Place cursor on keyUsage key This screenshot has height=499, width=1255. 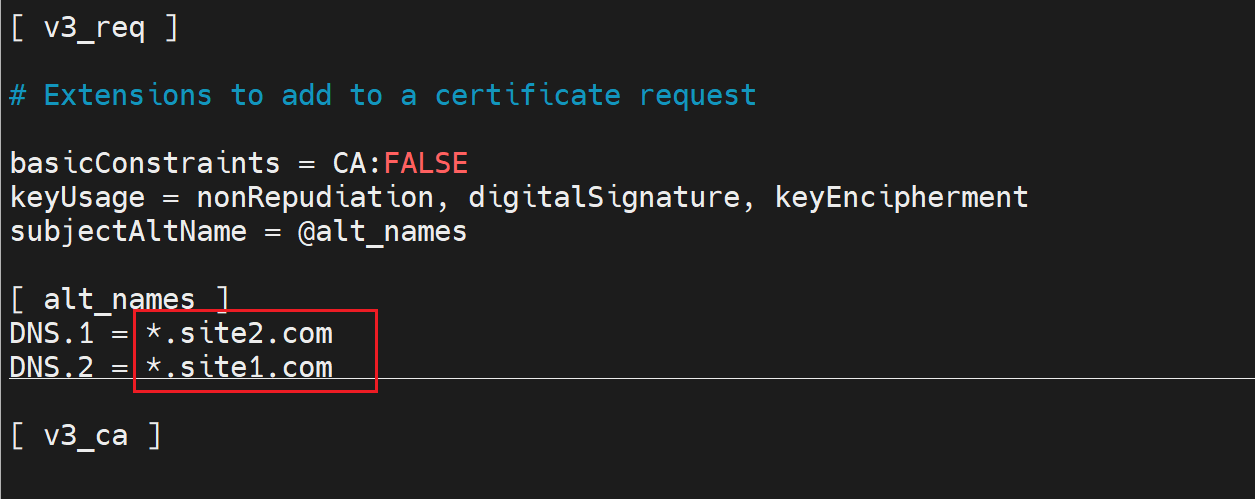[x=77, y=196]
